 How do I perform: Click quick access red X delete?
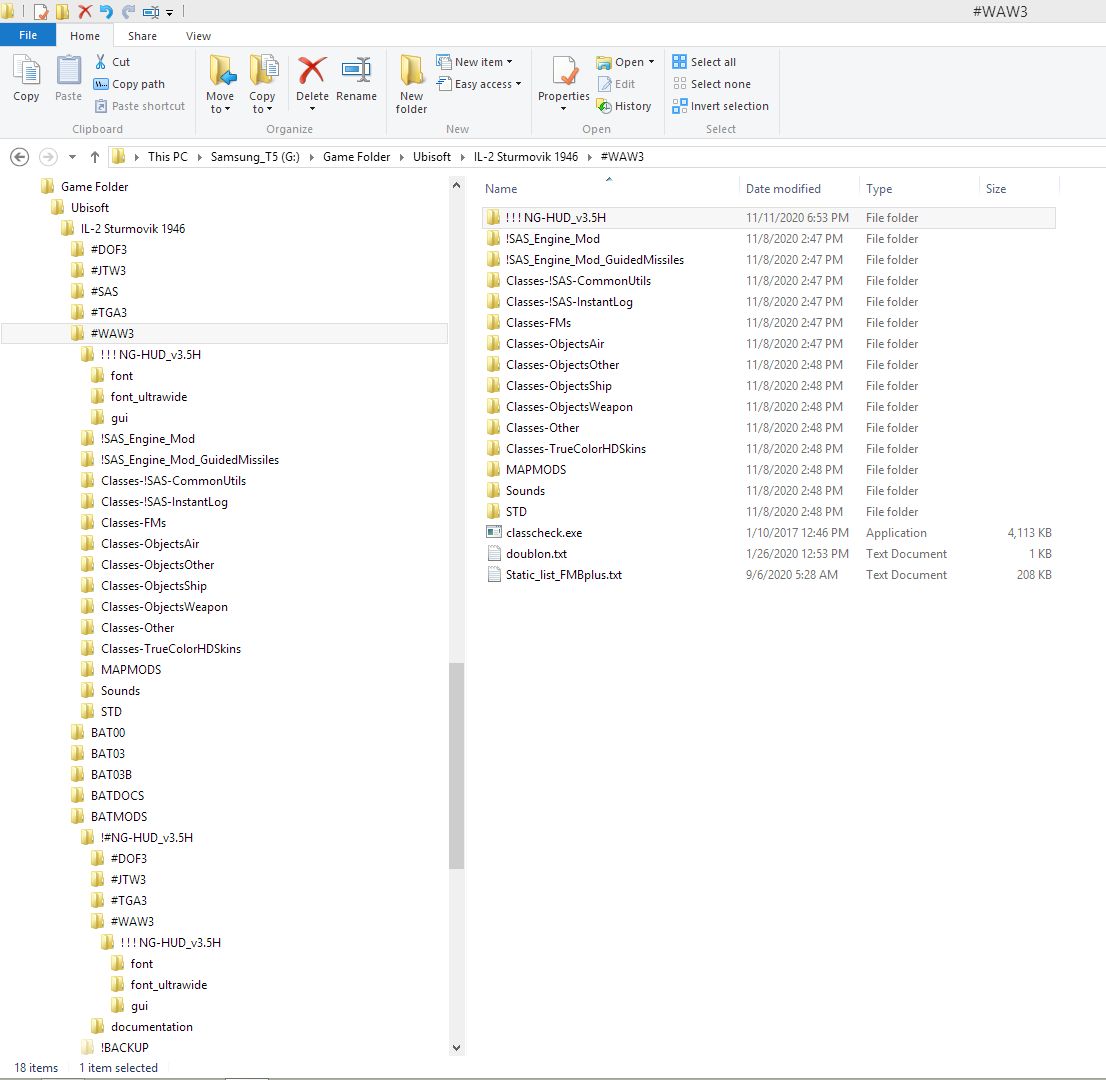[x=85, y=11]
